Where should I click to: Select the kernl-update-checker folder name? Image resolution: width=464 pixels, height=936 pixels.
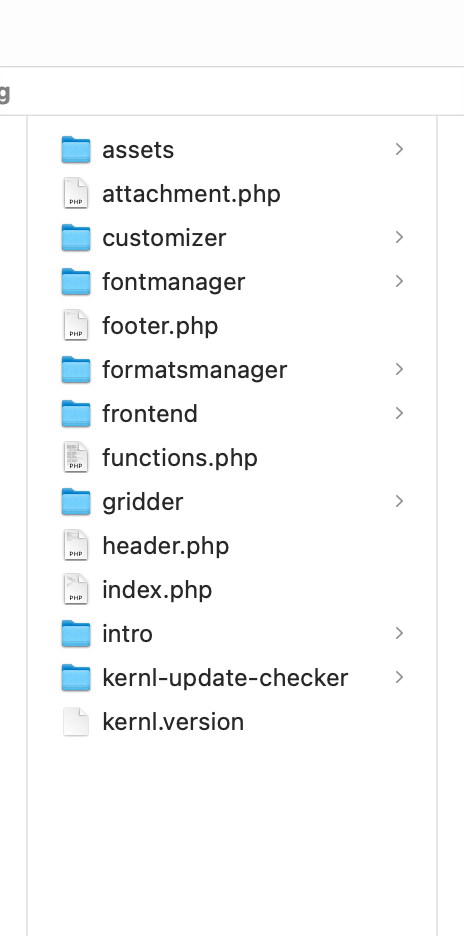(225, 678)
